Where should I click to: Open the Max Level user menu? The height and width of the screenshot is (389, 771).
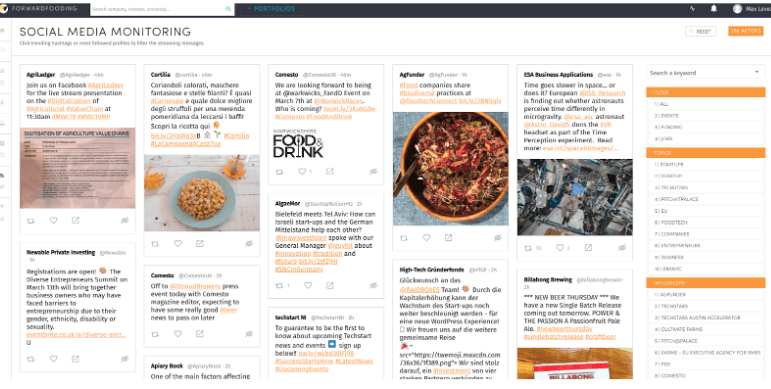coord(751,9)
